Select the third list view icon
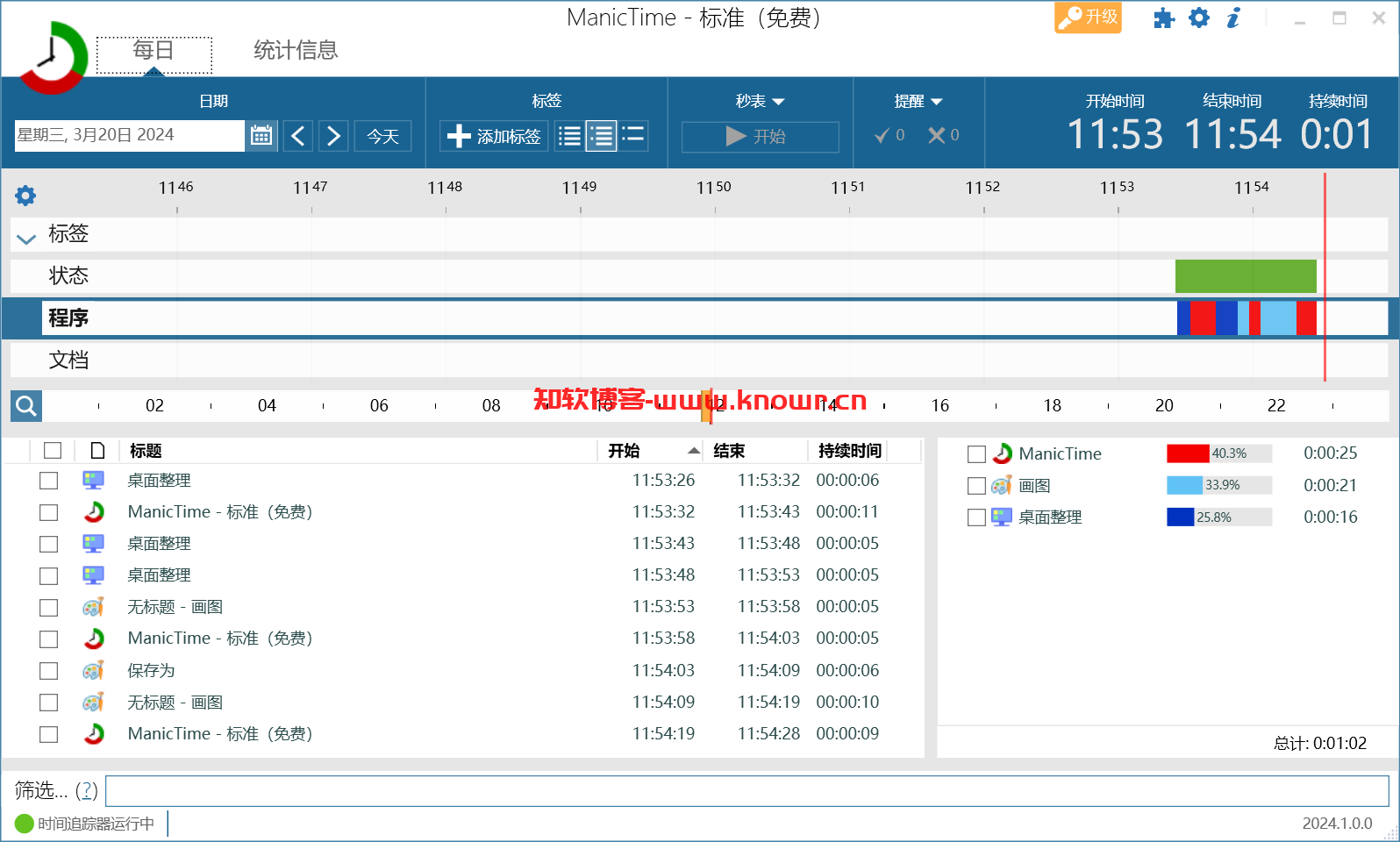 point(633,136)
